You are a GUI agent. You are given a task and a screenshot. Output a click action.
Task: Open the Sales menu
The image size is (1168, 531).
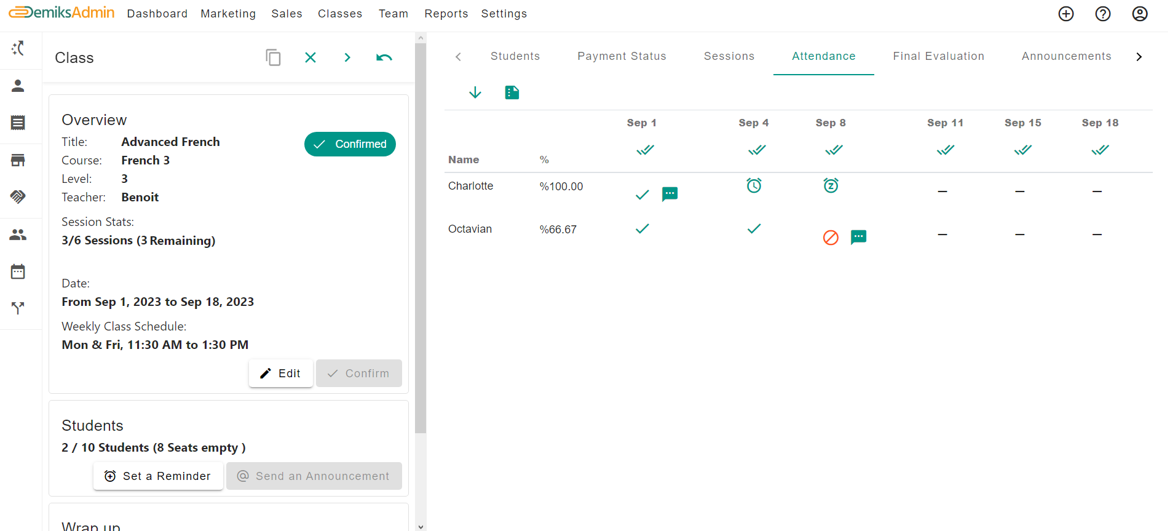pos(287,13)
